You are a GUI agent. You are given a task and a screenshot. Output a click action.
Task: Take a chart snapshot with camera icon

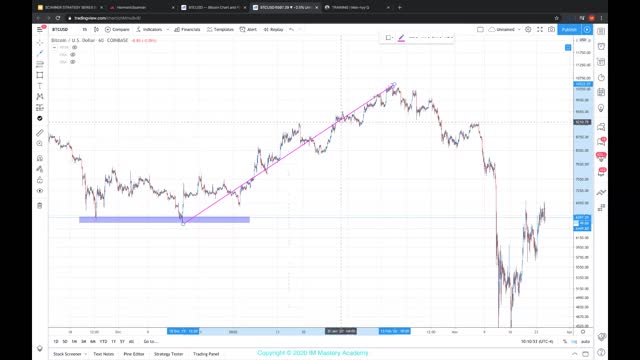pos(551,29)
